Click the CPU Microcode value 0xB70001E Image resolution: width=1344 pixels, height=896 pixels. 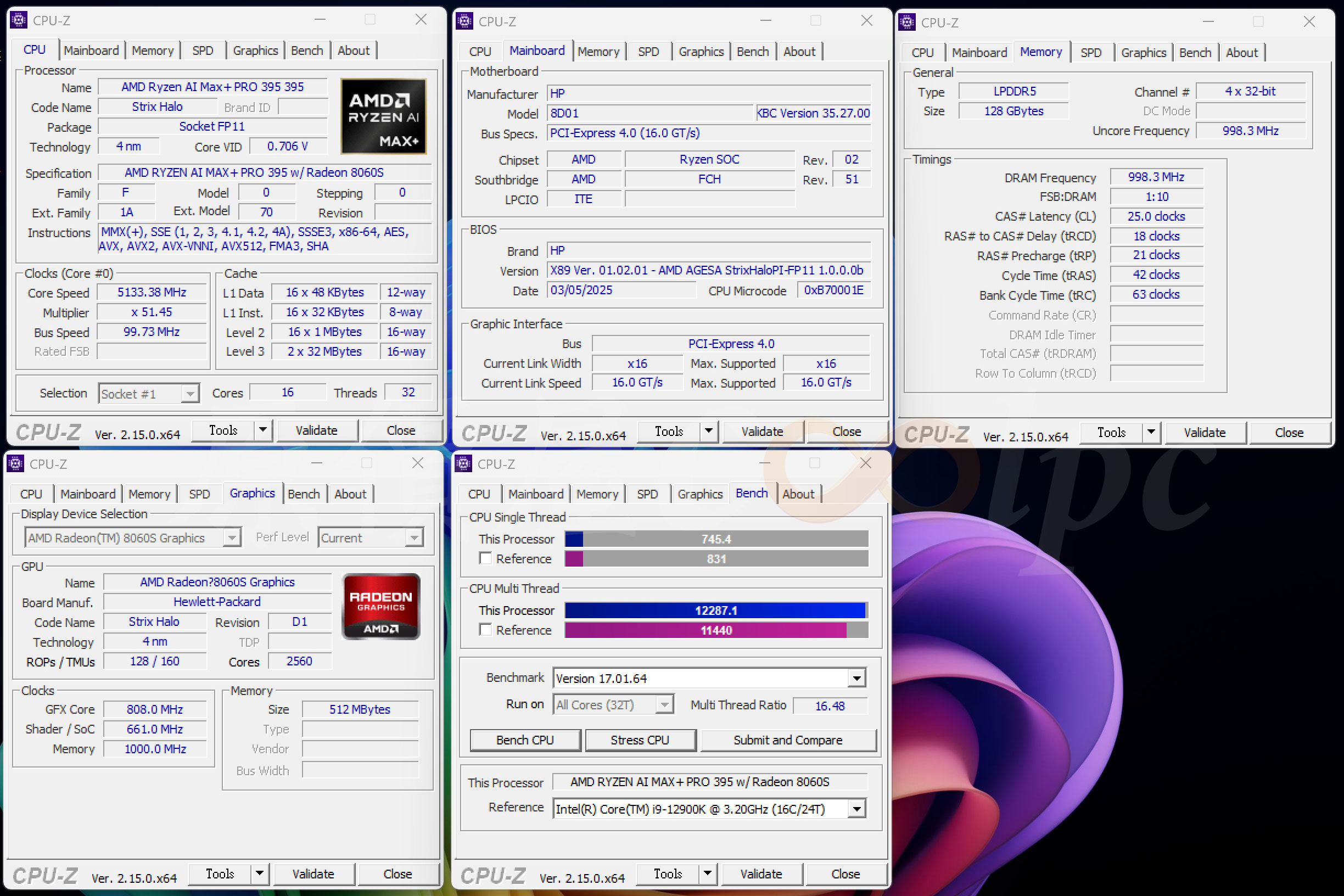point(834,290)
